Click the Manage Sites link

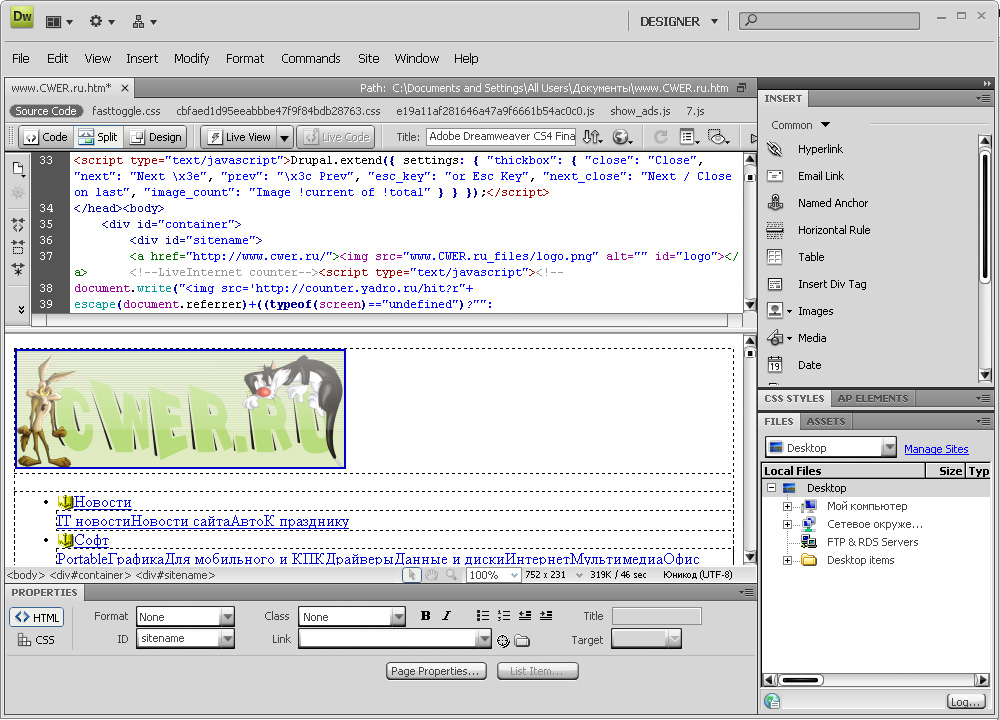(936, 449)
